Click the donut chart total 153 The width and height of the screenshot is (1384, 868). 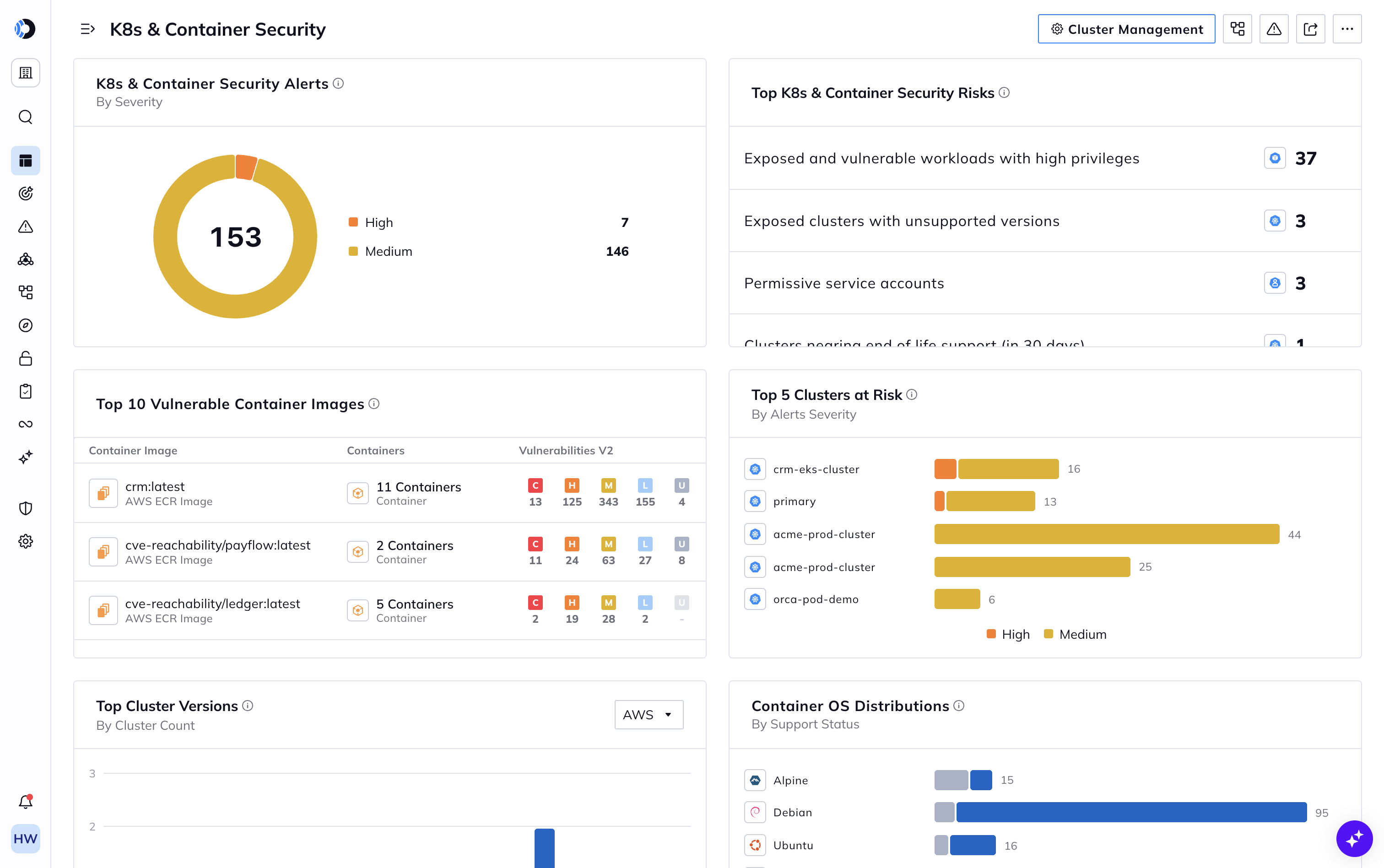[235, 237]
